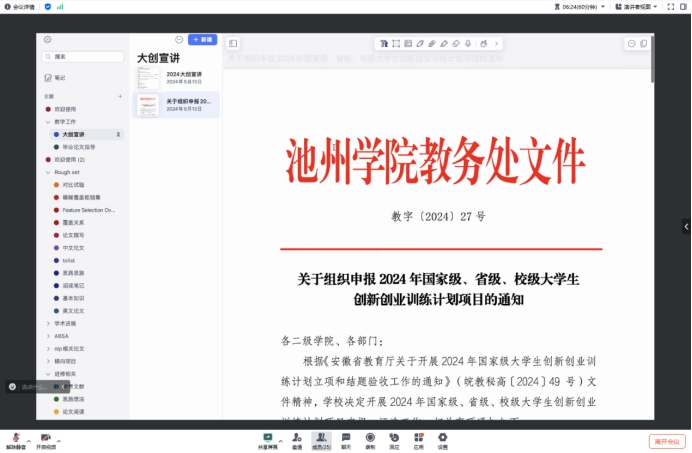Collapse the 教学工作 folder
The width and height of the screenshot is (692, 453).
click(x=48, y=121)
